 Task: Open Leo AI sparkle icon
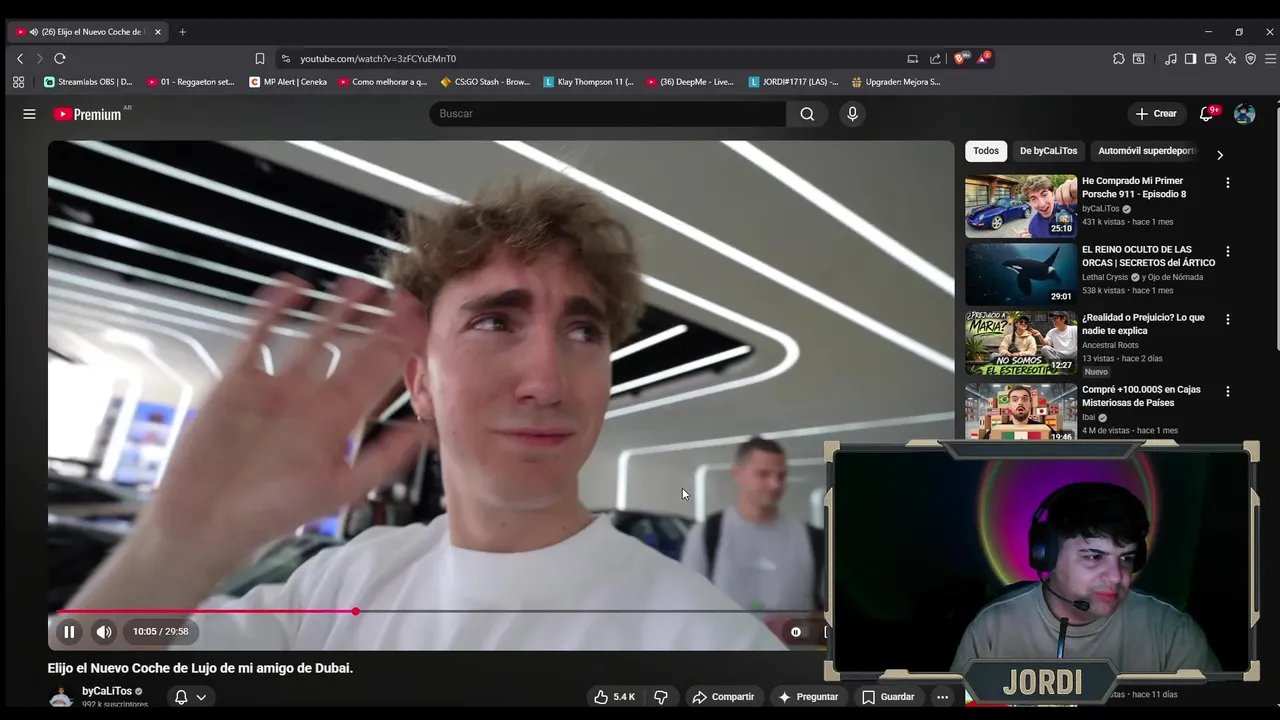tap(1230, 59)
